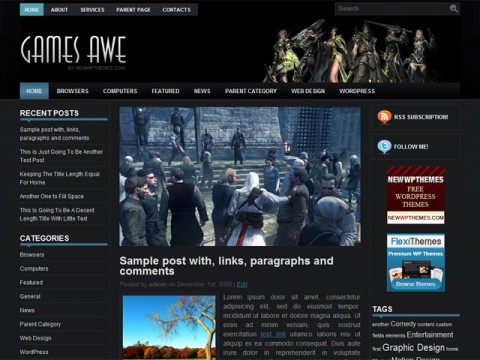Click the search magnifier icon

point(454,8)
